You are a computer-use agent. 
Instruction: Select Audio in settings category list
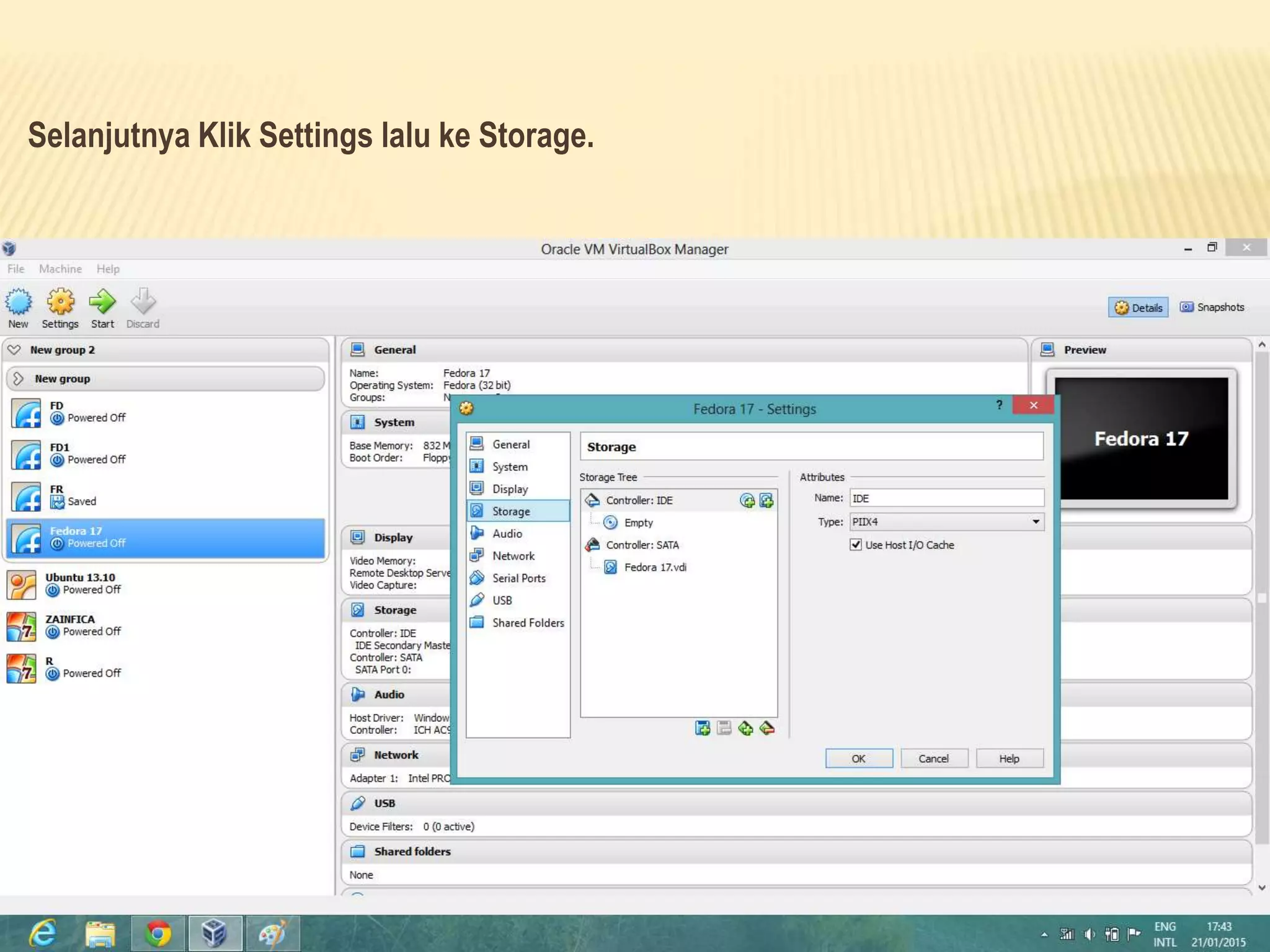pyautogui.click(x=518, y=534)
